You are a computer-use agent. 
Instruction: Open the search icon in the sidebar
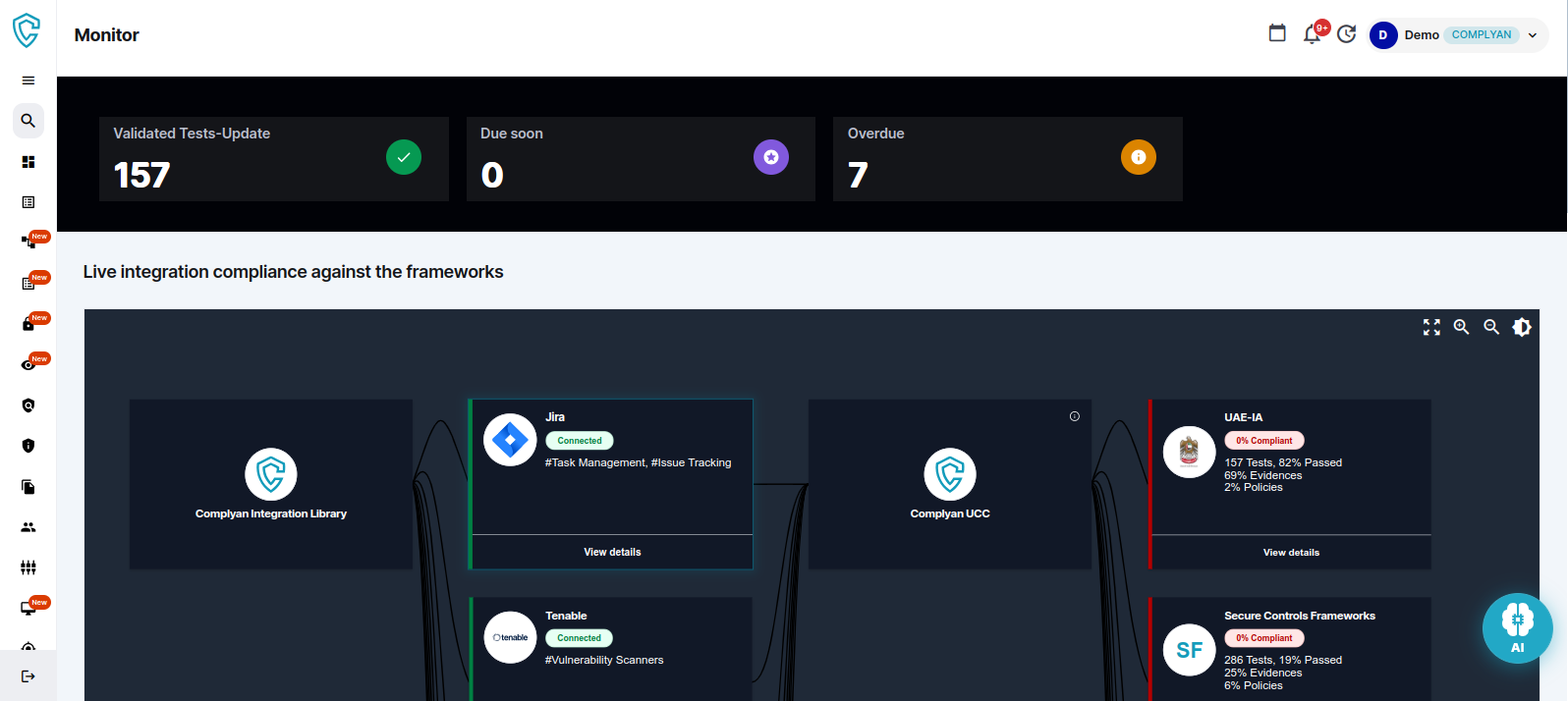tap(28, 121)
